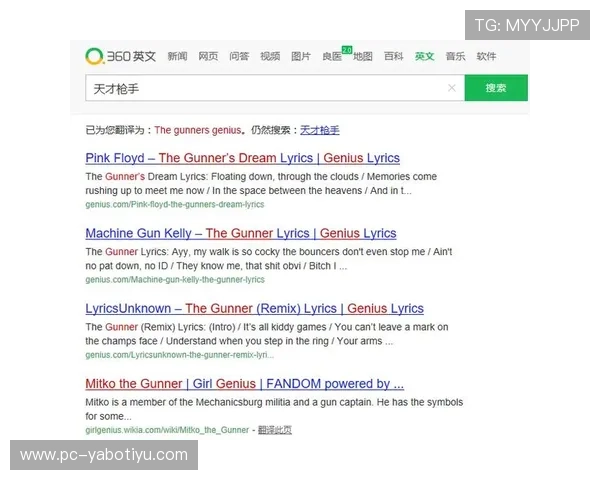Open the 百科 encyclopedia tab
The width and height of the screenshot is (600, 480).
pos(394,56)
